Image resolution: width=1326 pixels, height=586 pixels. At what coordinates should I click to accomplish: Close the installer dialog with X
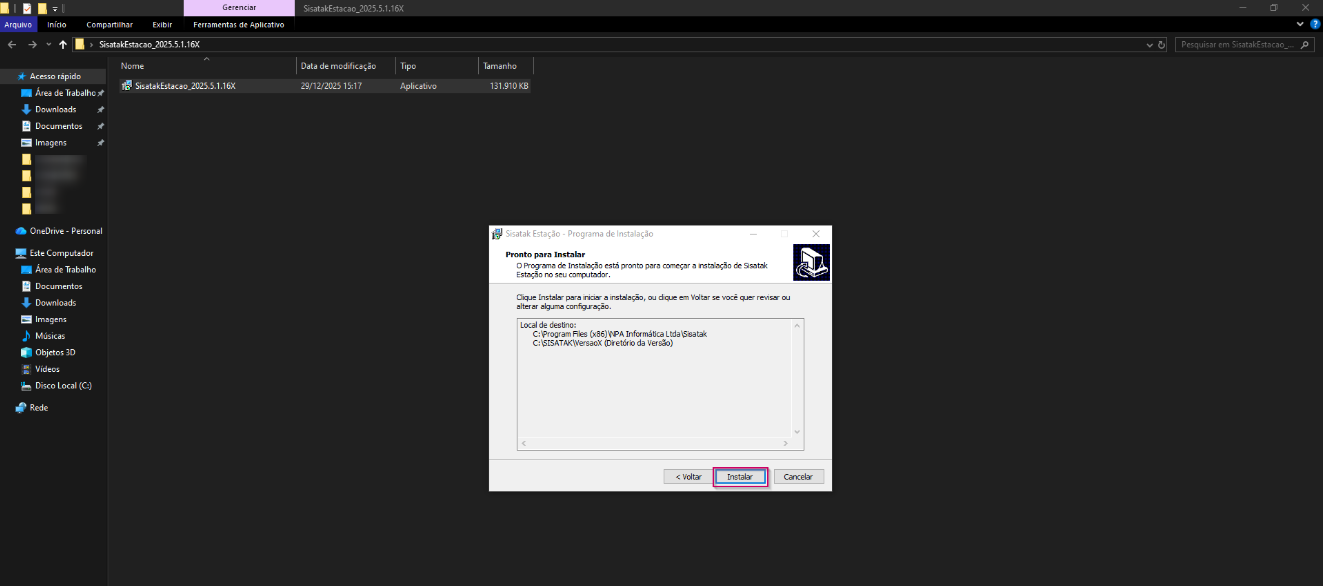point(816,233)
